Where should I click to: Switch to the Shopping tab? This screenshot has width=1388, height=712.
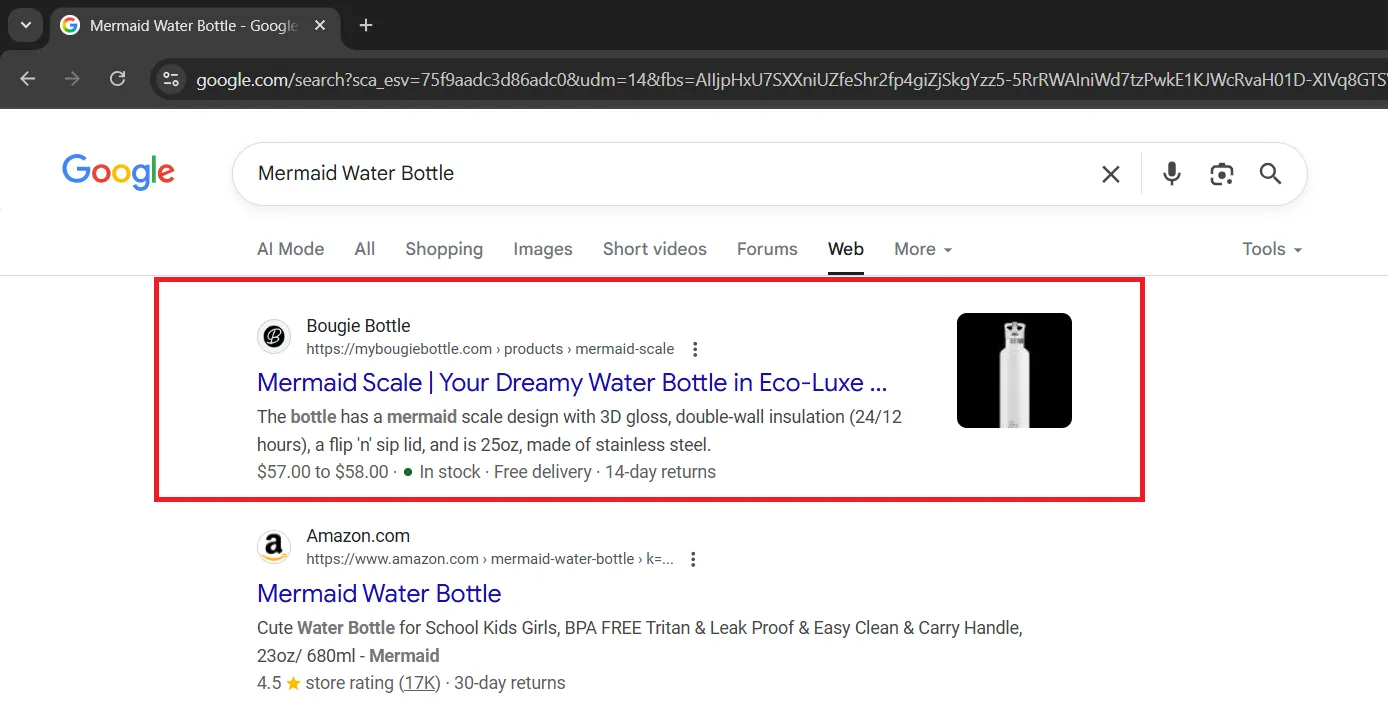click(x=444, y=249)
